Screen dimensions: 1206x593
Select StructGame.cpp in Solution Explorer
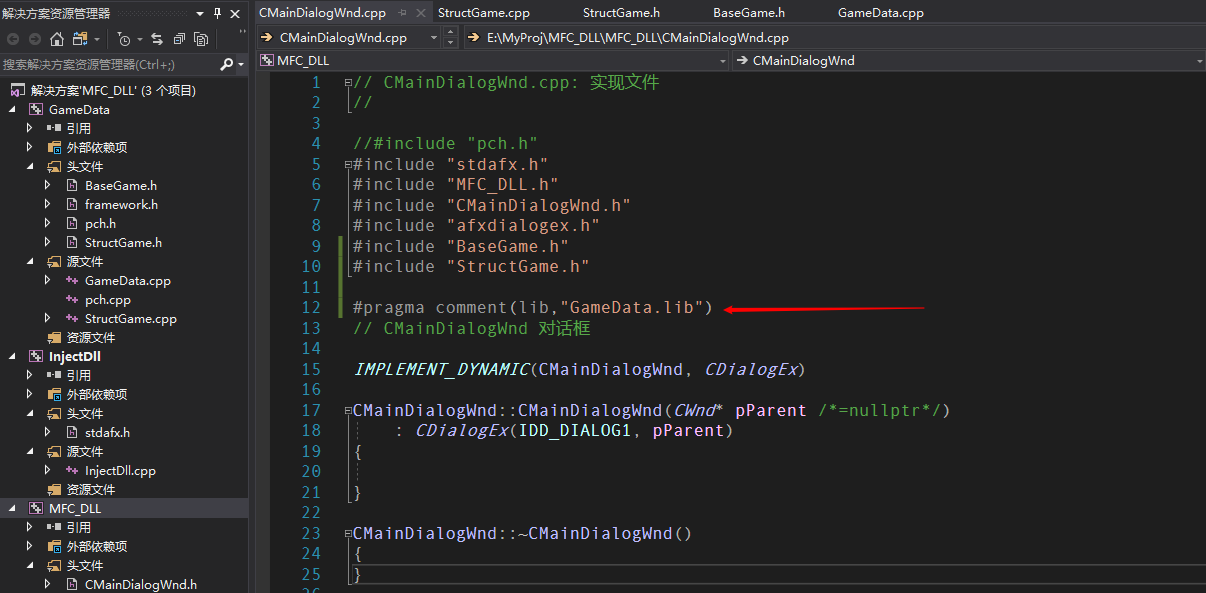coord(131,318)
